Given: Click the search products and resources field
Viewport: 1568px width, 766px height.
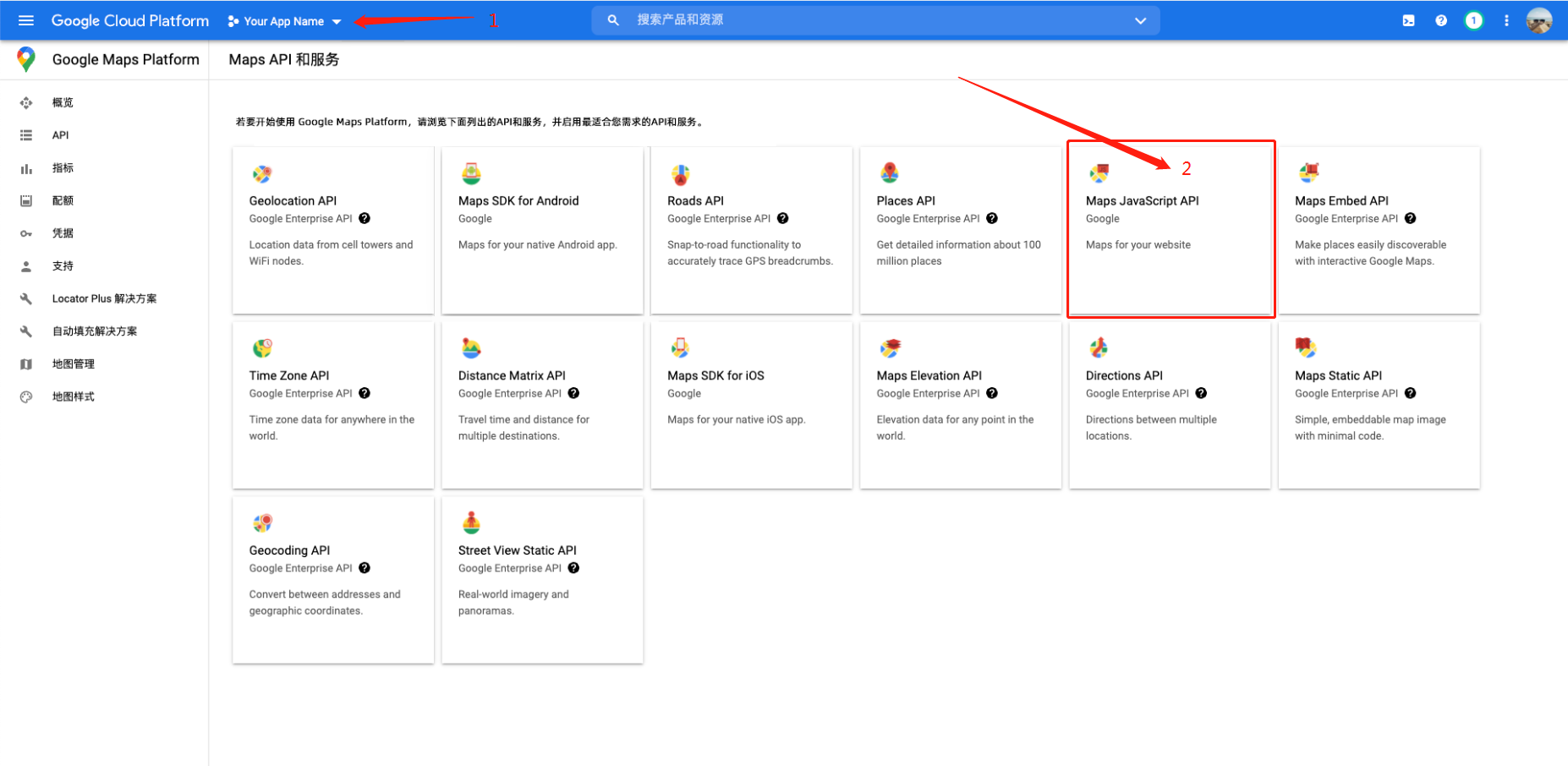Looking at the screenshot, I should tap(875, 20).
